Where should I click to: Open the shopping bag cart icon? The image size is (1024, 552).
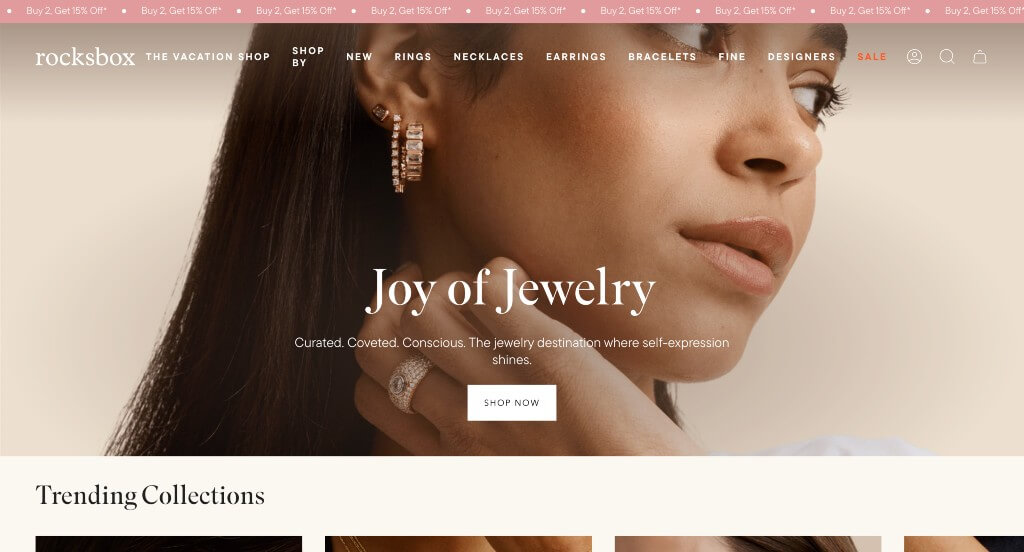(x=980, y=57)
